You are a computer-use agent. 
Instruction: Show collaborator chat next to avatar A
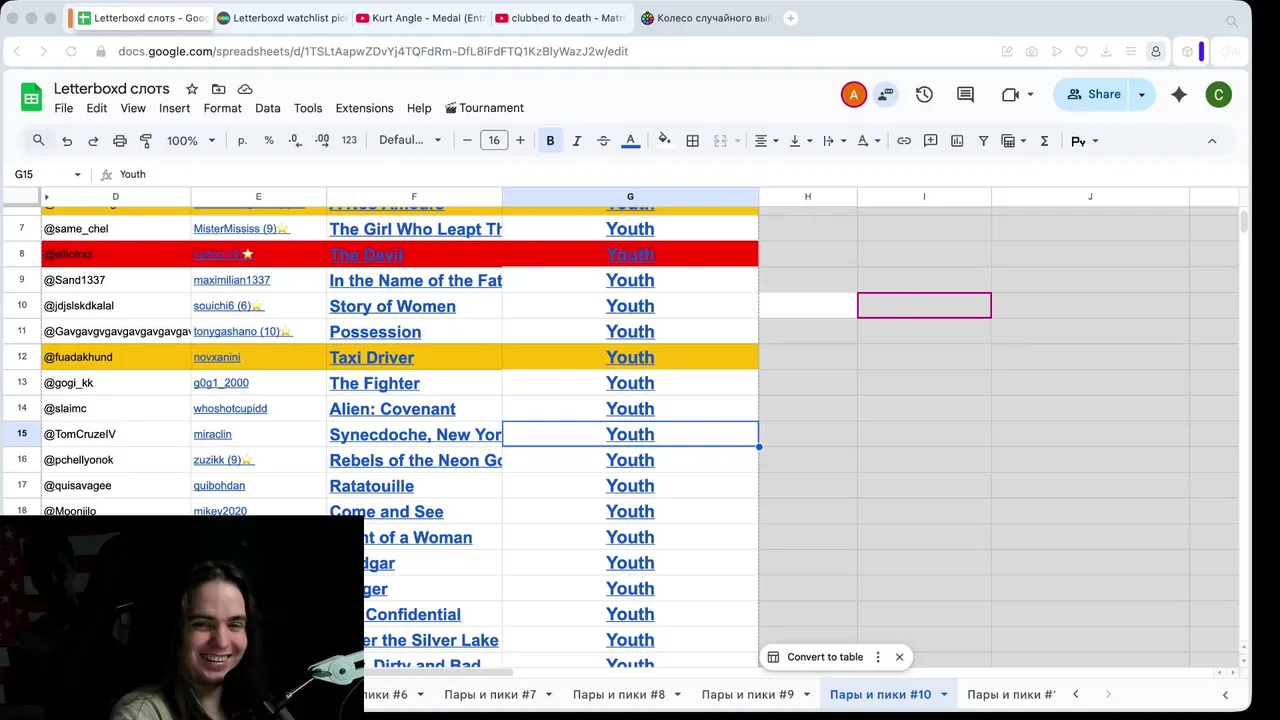tap(885, 94)
